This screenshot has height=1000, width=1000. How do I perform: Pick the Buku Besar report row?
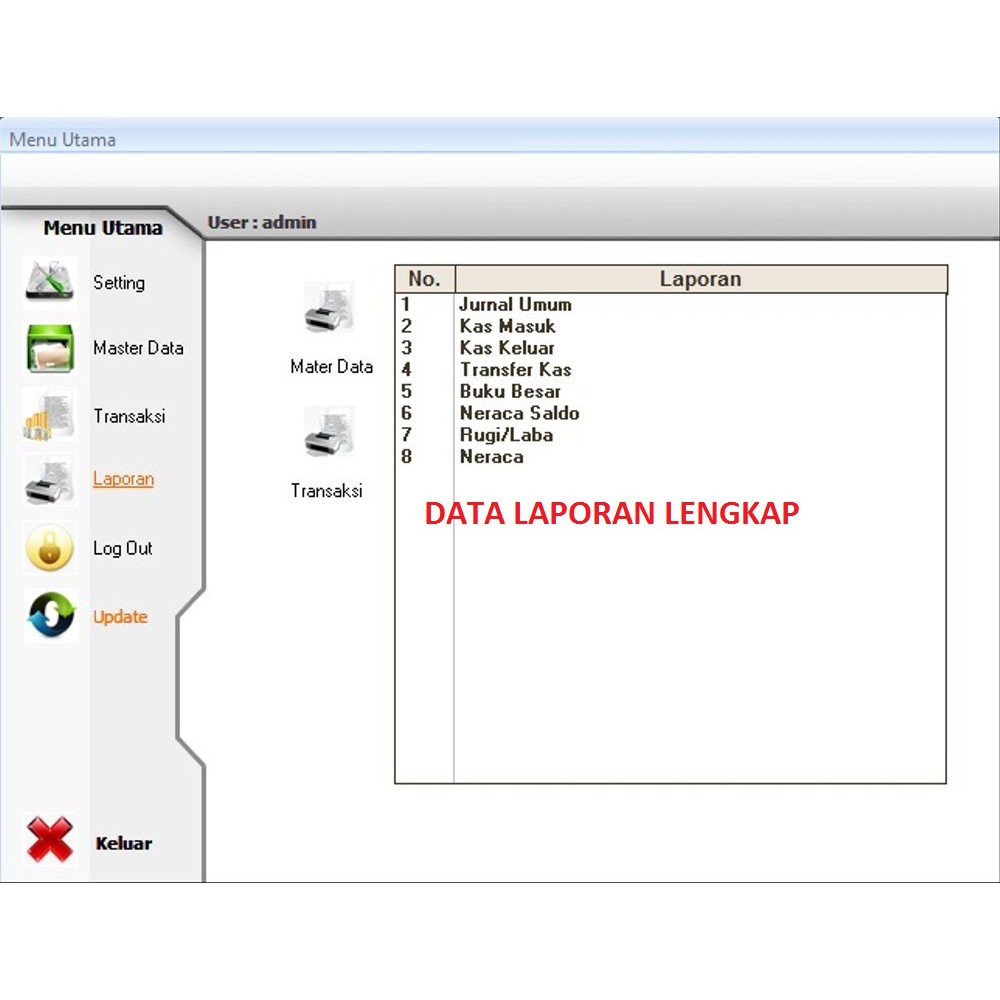pos(510,392)
